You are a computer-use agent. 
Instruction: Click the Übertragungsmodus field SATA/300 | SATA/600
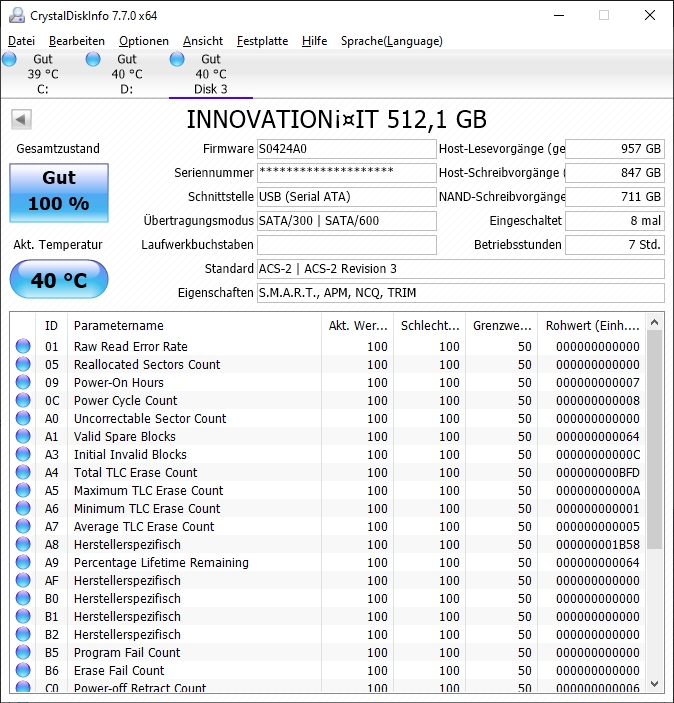tap(346, 221)
